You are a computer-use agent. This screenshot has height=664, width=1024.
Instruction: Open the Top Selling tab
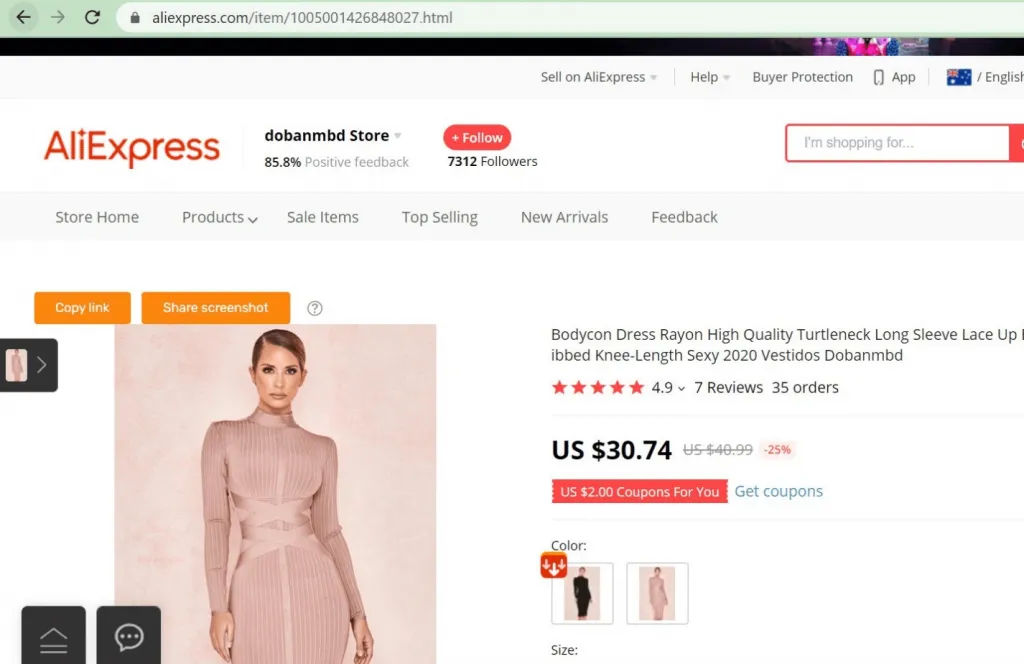pos(440,217)
